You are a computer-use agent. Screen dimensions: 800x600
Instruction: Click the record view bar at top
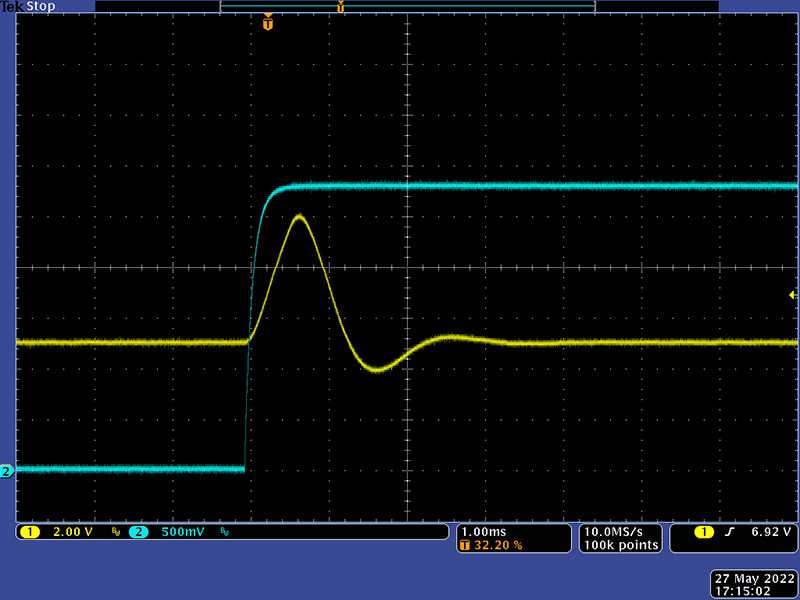click(x=407, y=7)
